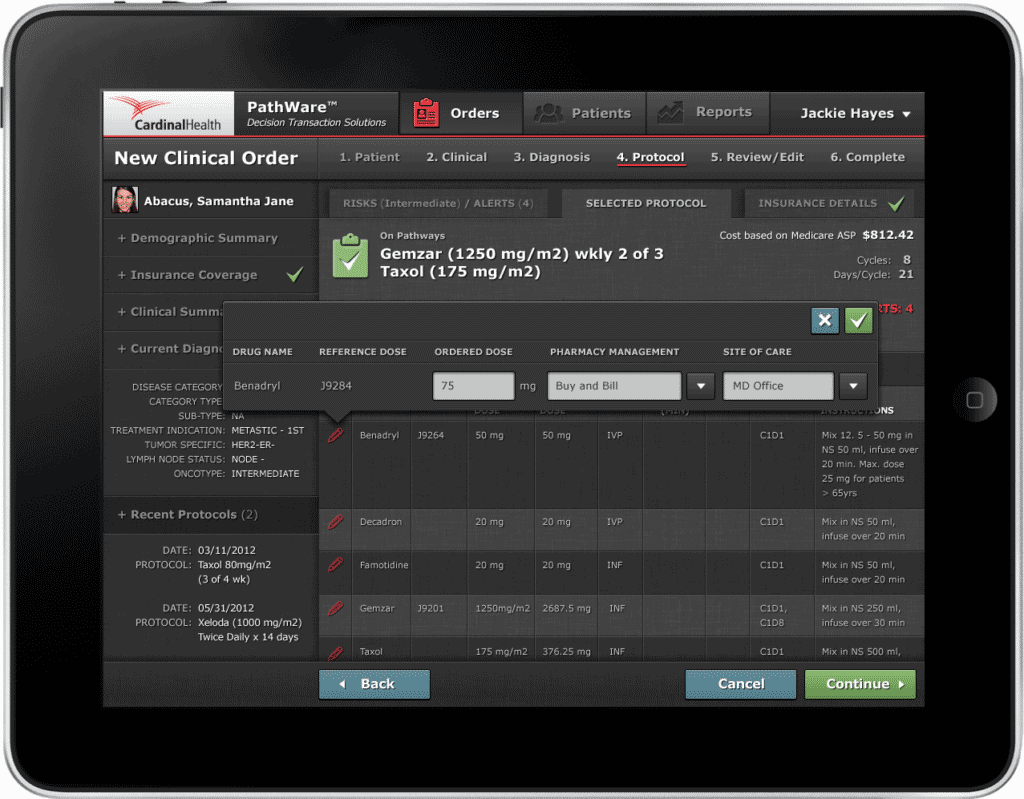Click the Cancel button
The image size is (1024, 799).
(x=741, y=684)
